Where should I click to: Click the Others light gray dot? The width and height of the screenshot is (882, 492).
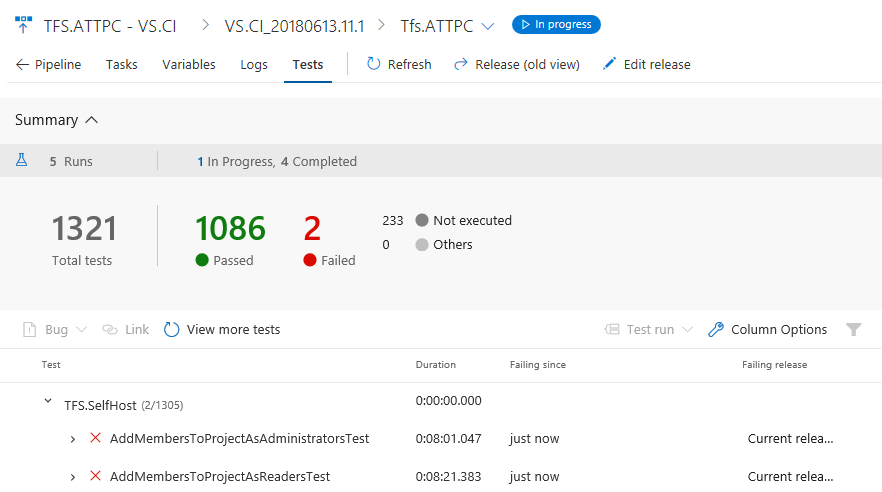[x=422, y=245]
